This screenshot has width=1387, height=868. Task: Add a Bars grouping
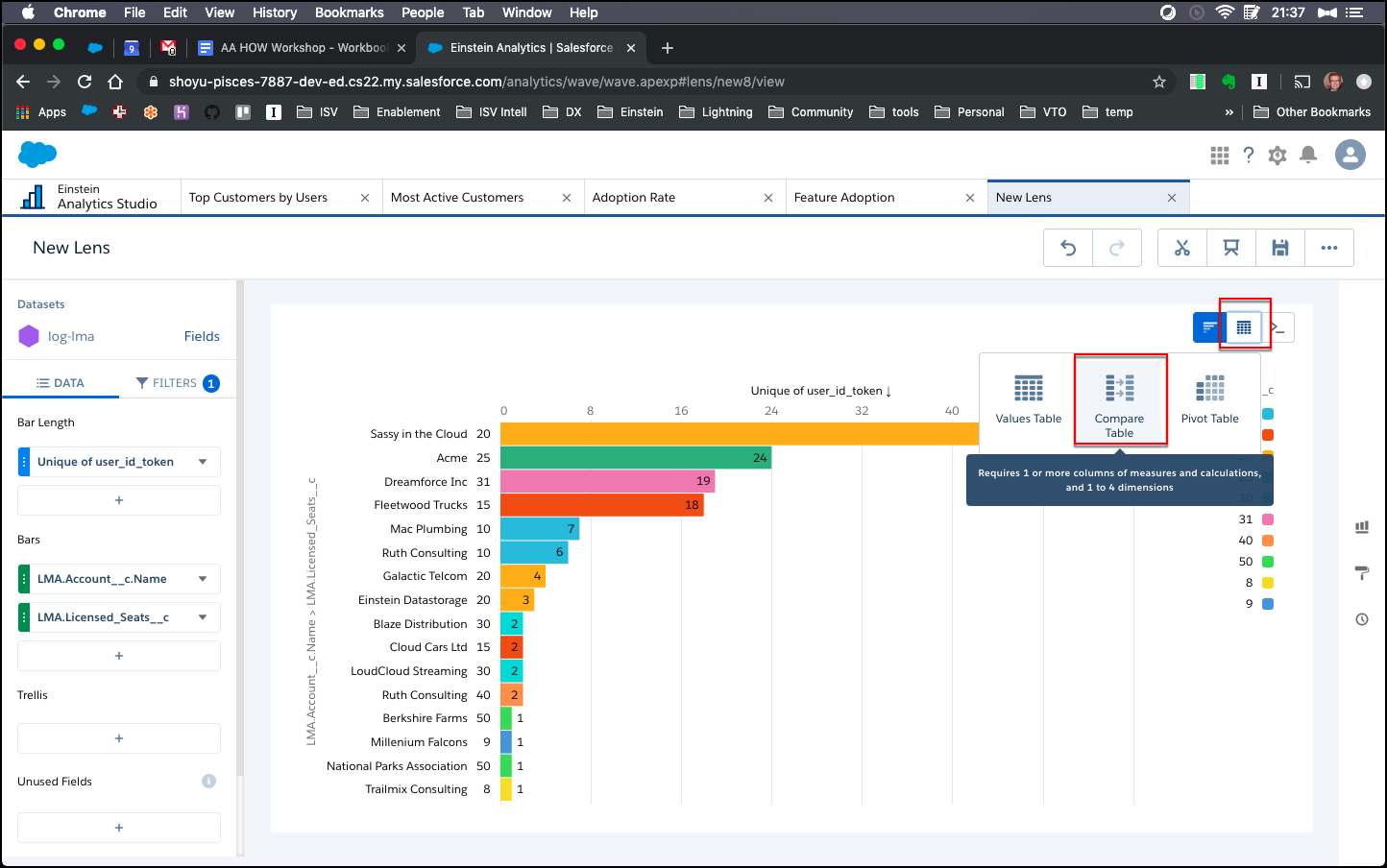point(119,656)
